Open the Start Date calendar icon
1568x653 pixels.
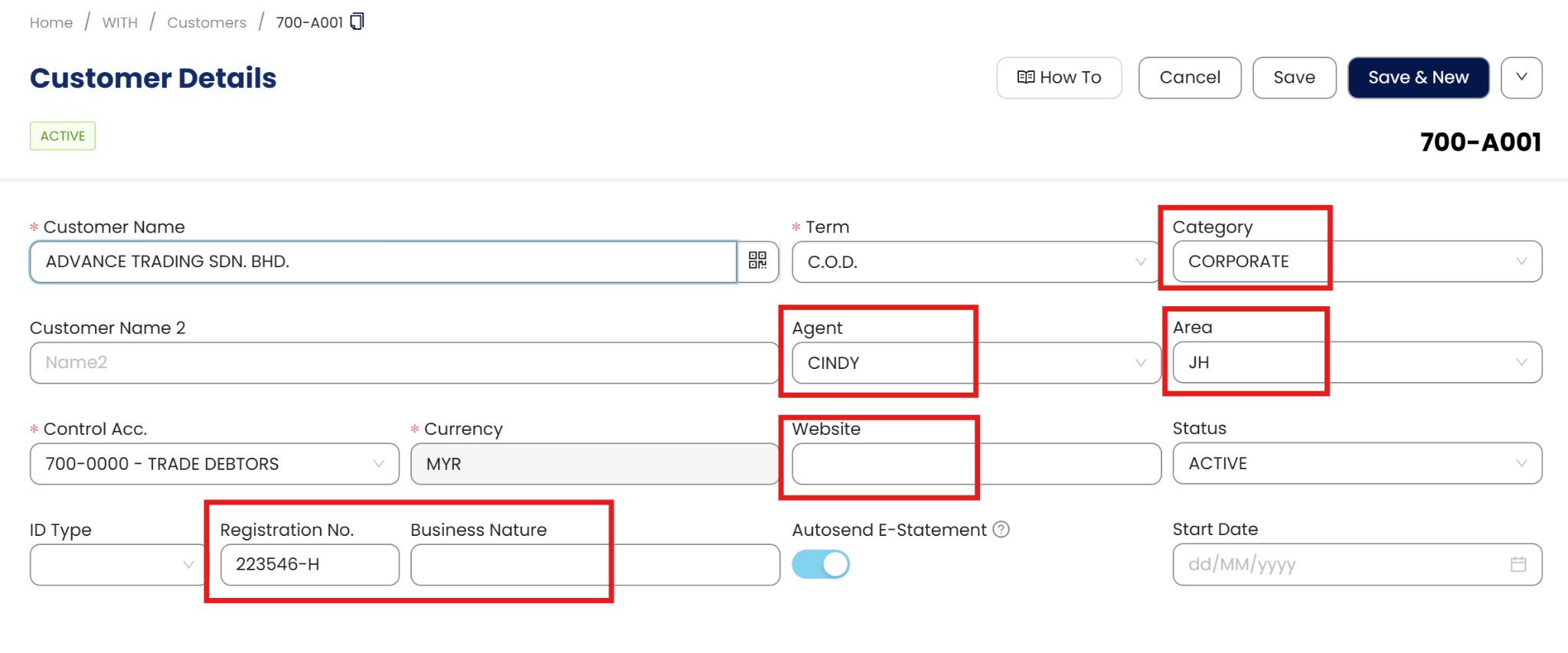coord(1517,564)
